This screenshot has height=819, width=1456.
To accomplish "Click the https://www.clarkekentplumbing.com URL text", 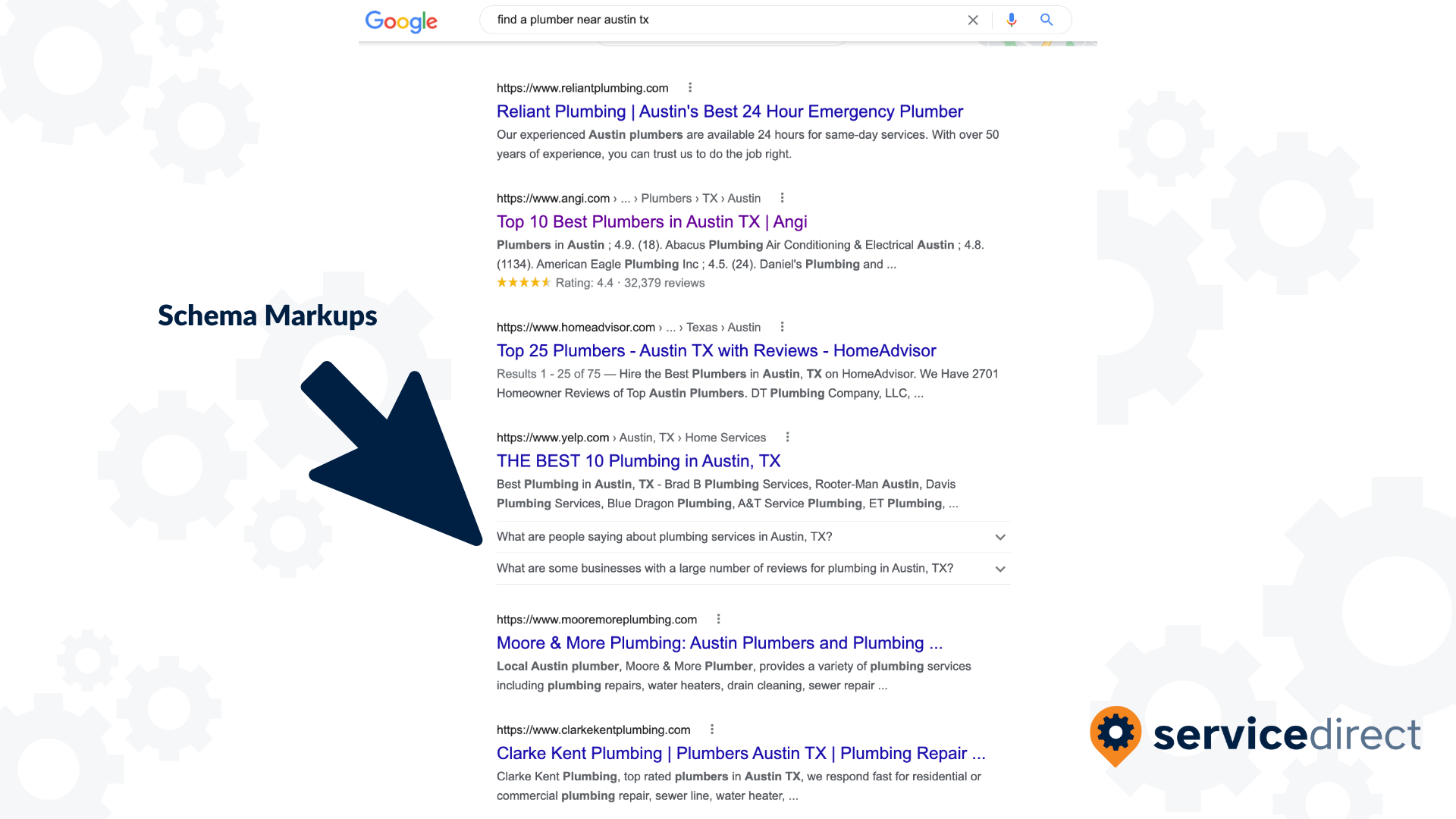I will pos(593,730).
